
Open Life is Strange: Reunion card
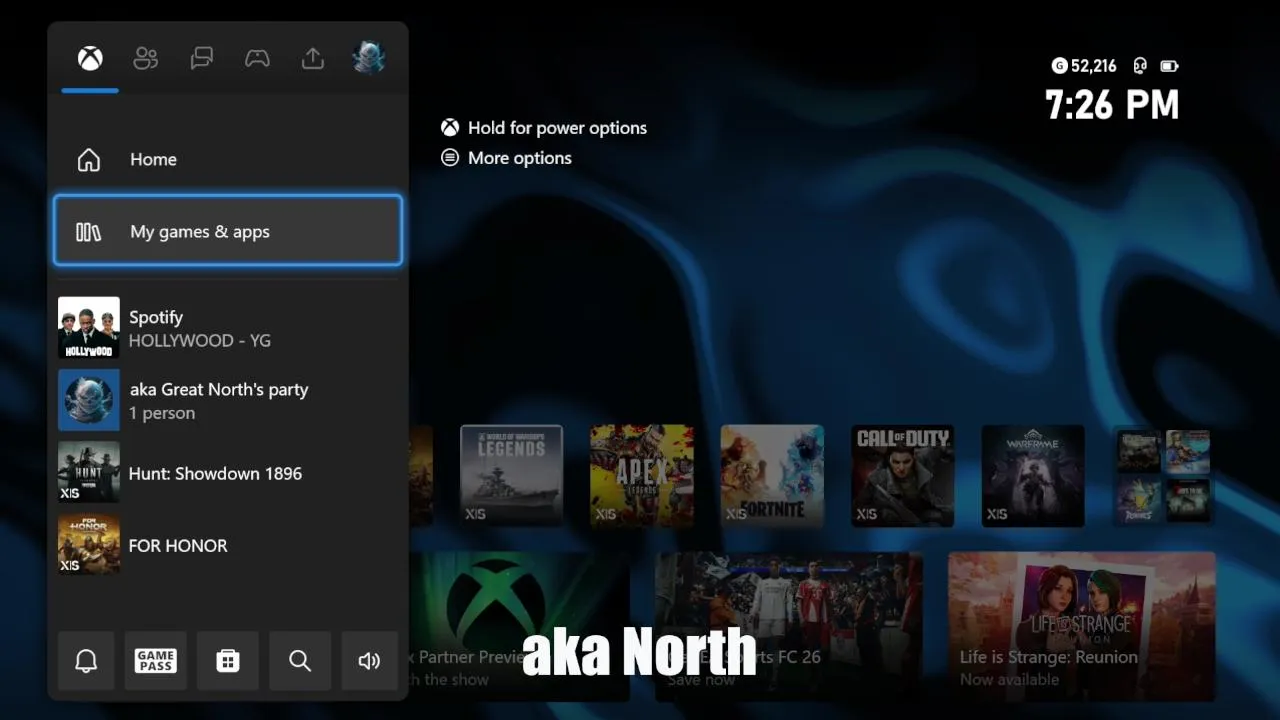[1082, 626]
